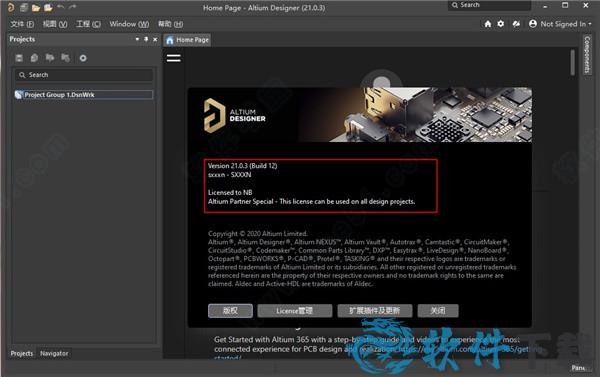This screenshot has width=600, height=377.
Task: Go to Home via the house icon
Action: click(x=488, y=24)
